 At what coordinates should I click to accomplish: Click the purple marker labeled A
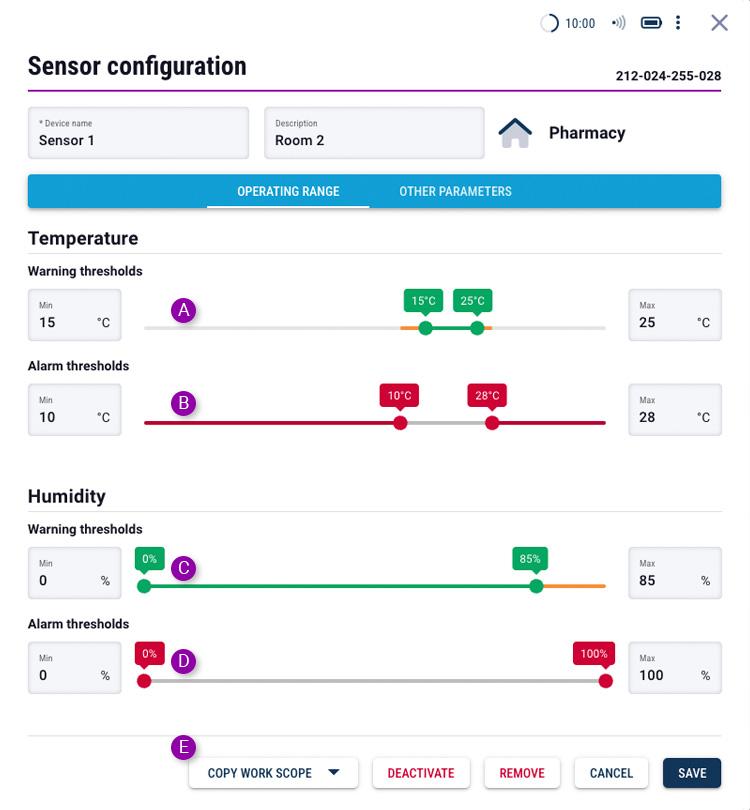pos(183,310)
